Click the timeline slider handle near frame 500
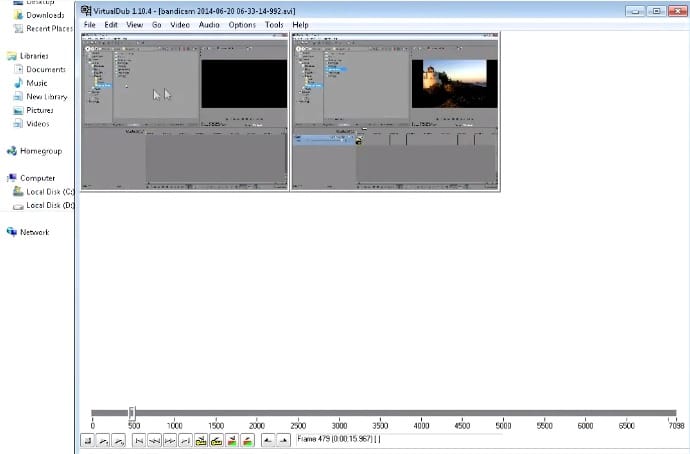Screen dimensions: 690x454 132,413
